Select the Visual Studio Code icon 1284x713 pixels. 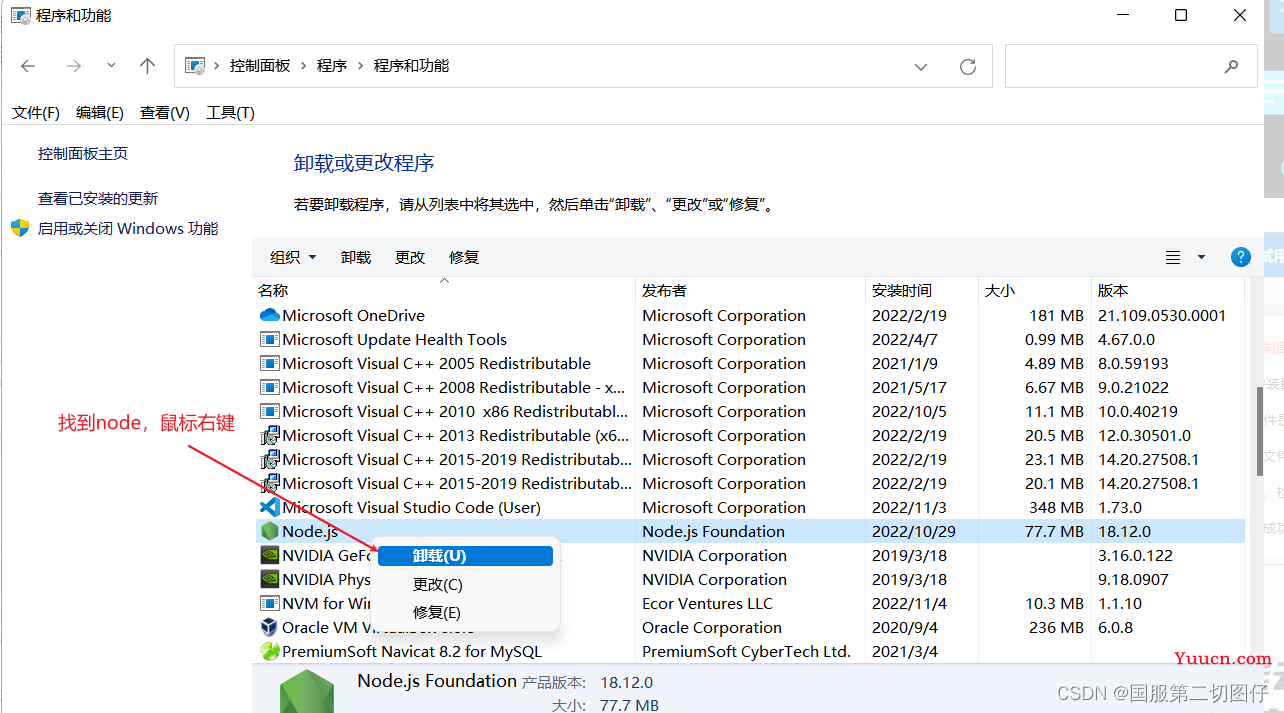[x=269, y=507]
